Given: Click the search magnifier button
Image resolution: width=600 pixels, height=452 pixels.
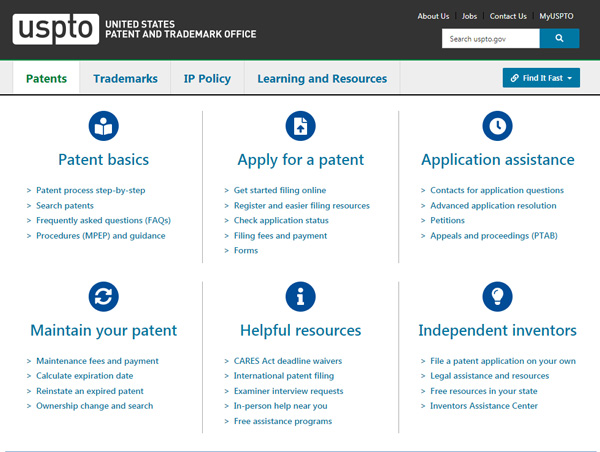Looking at the screenshot, I should [559, 38].
